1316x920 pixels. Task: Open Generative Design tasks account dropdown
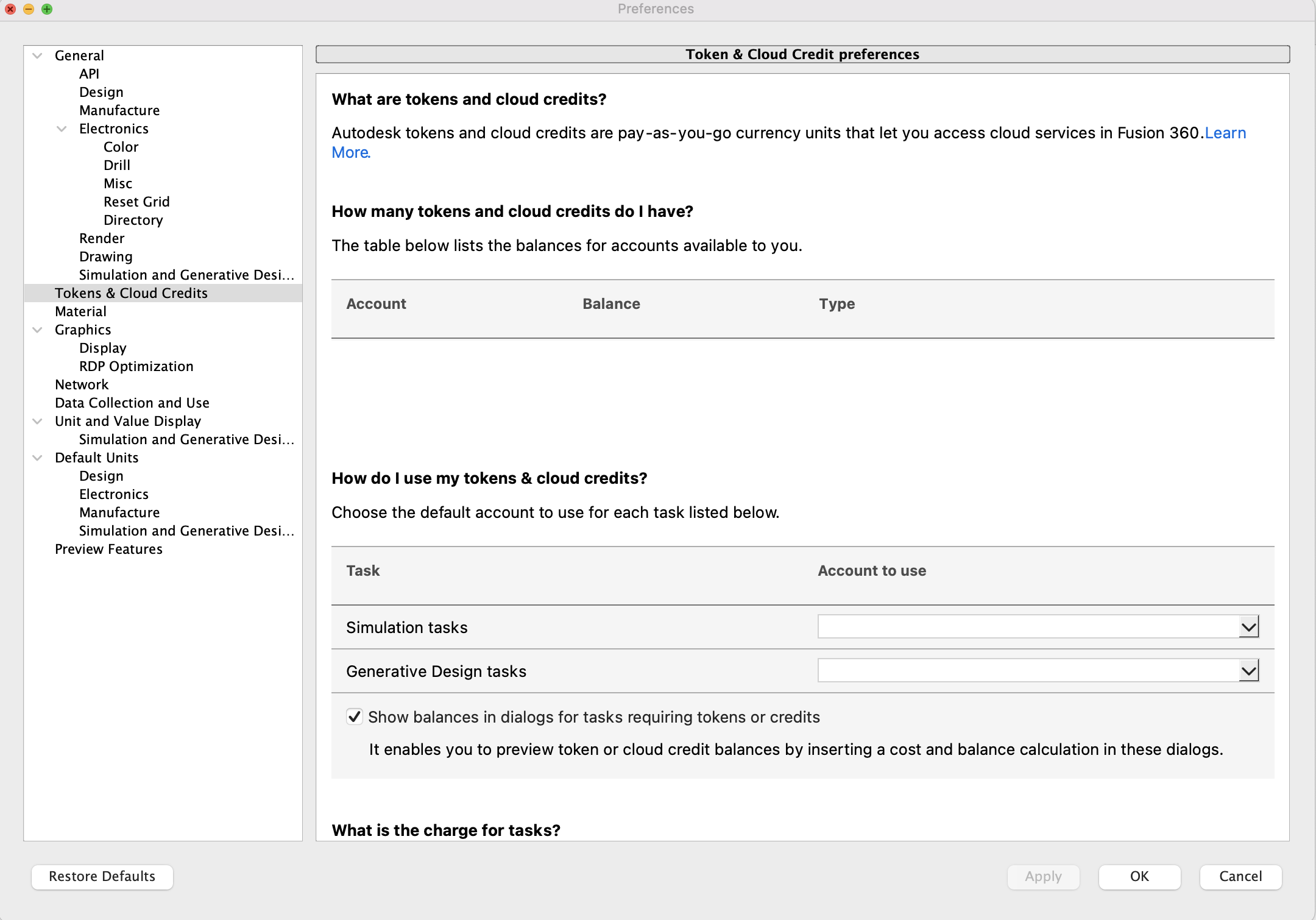pos(1248,671)
